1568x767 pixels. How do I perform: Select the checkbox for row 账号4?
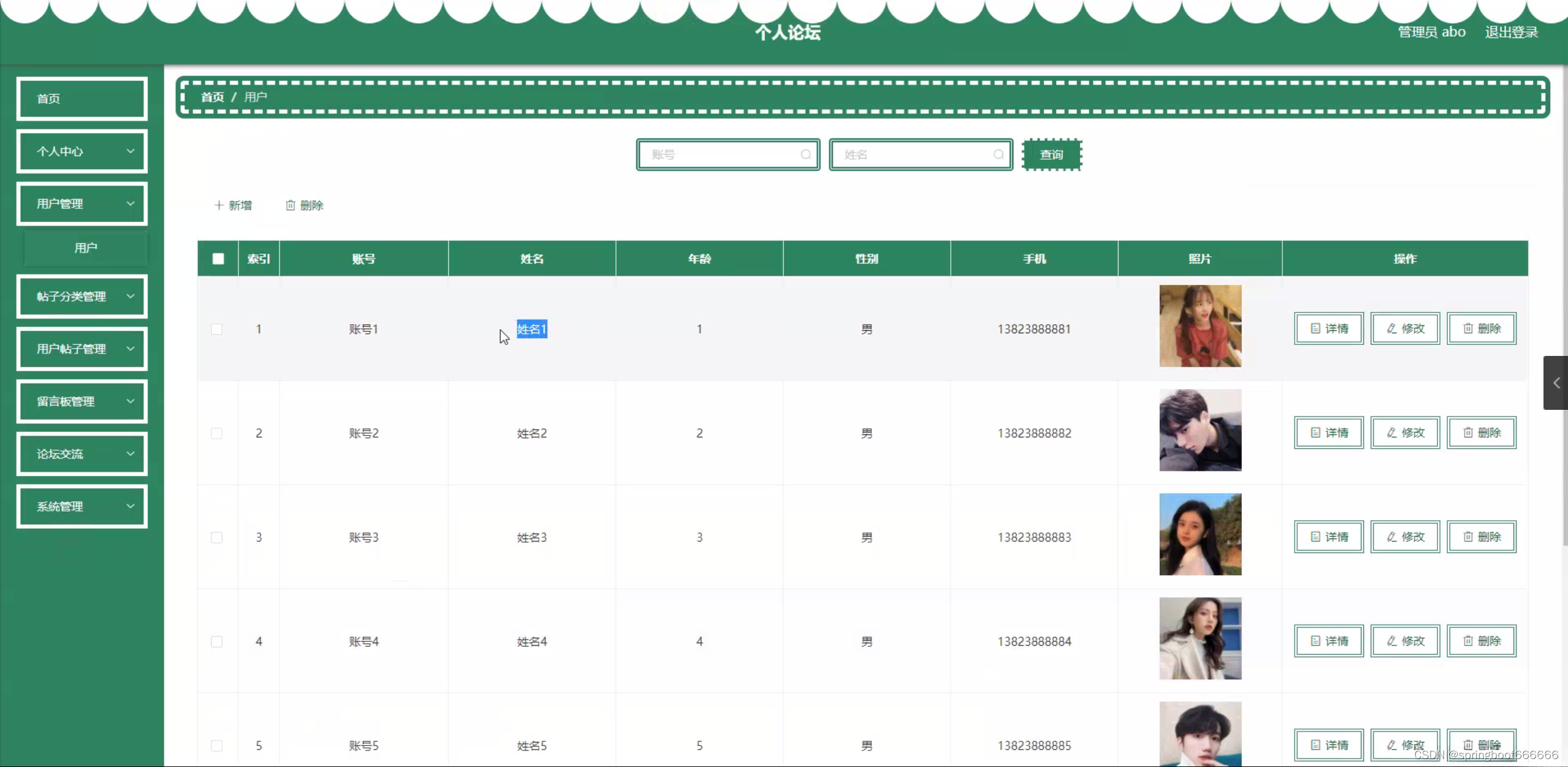(x=216, y=641)
